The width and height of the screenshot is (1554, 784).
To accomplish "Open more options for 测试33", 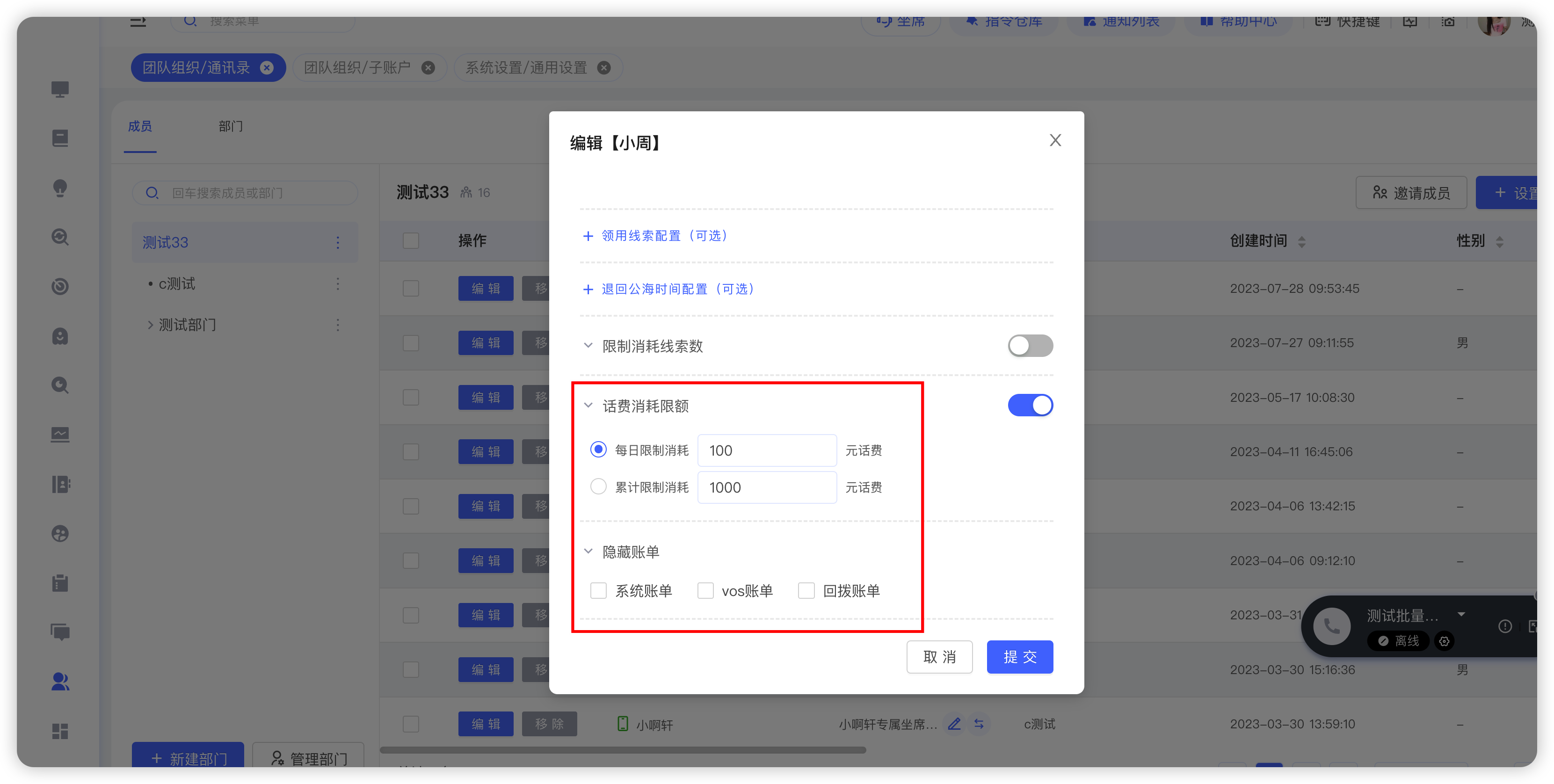I will coord(338,242).
